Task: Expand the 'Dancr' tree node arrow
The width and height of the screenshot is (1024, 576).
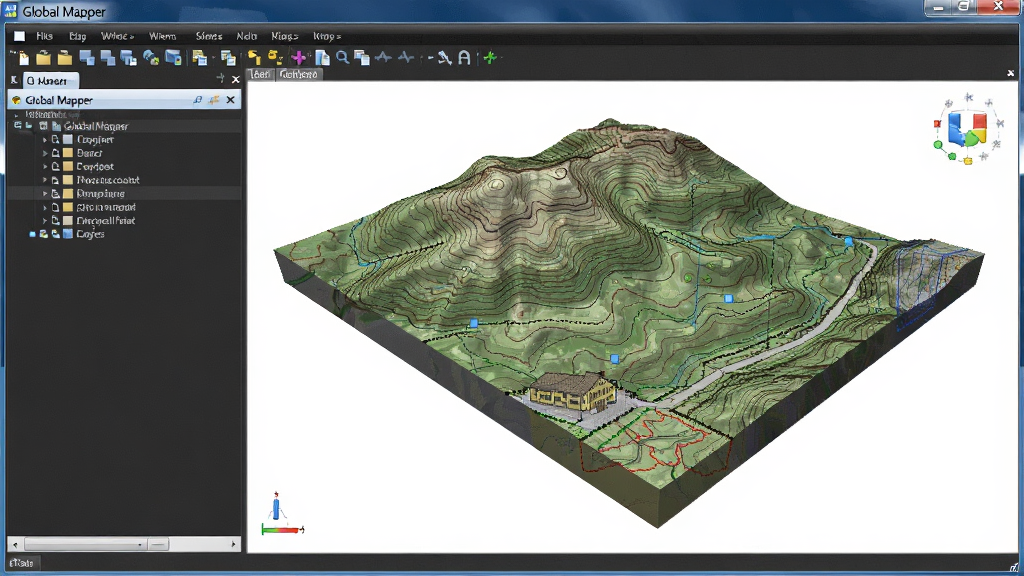Action: (x=45, y=153)
